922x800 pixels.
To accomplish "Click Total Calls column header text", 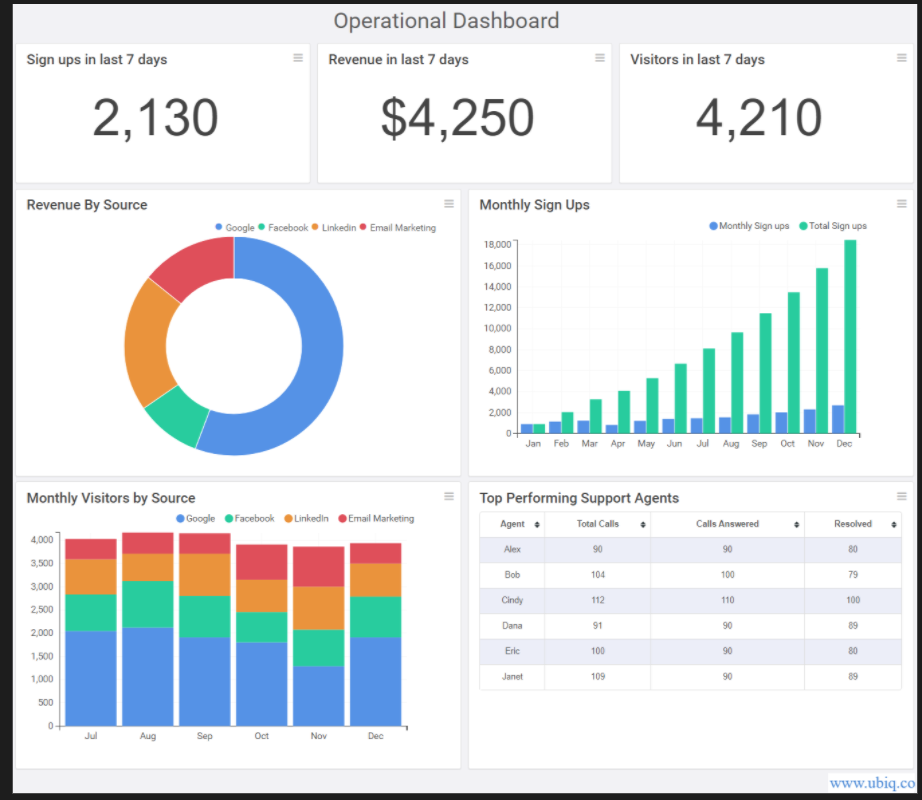I will pos(597,524).
